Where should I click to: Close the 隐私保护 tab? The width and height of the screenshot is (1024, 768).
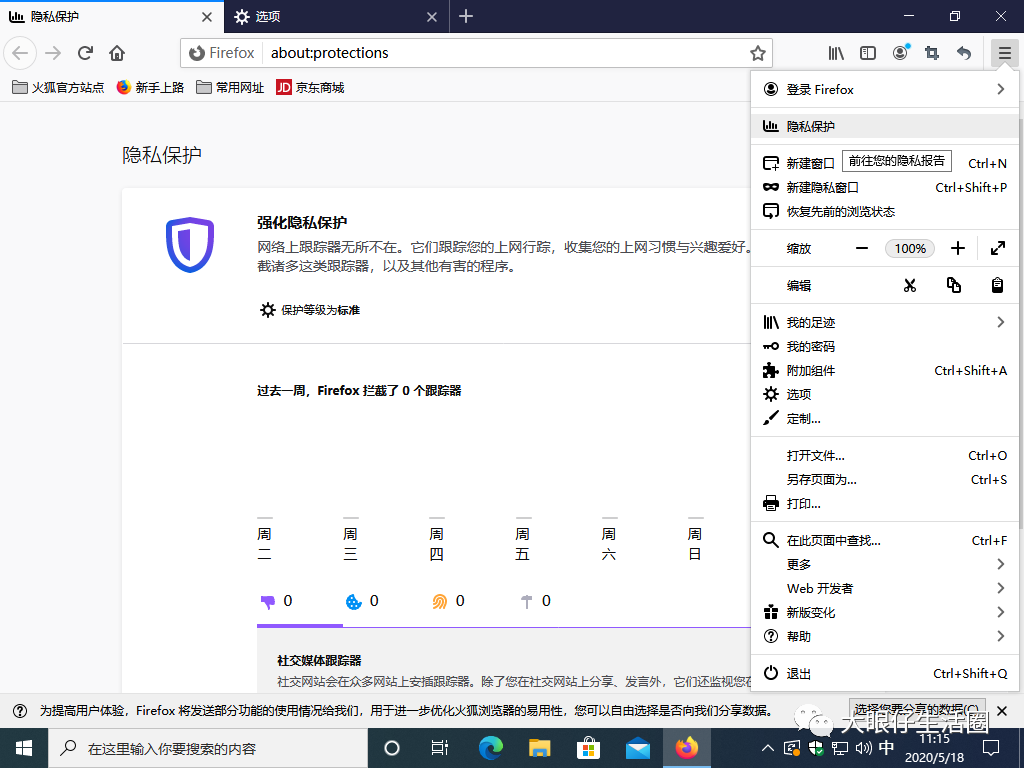[x=207, y=17]
